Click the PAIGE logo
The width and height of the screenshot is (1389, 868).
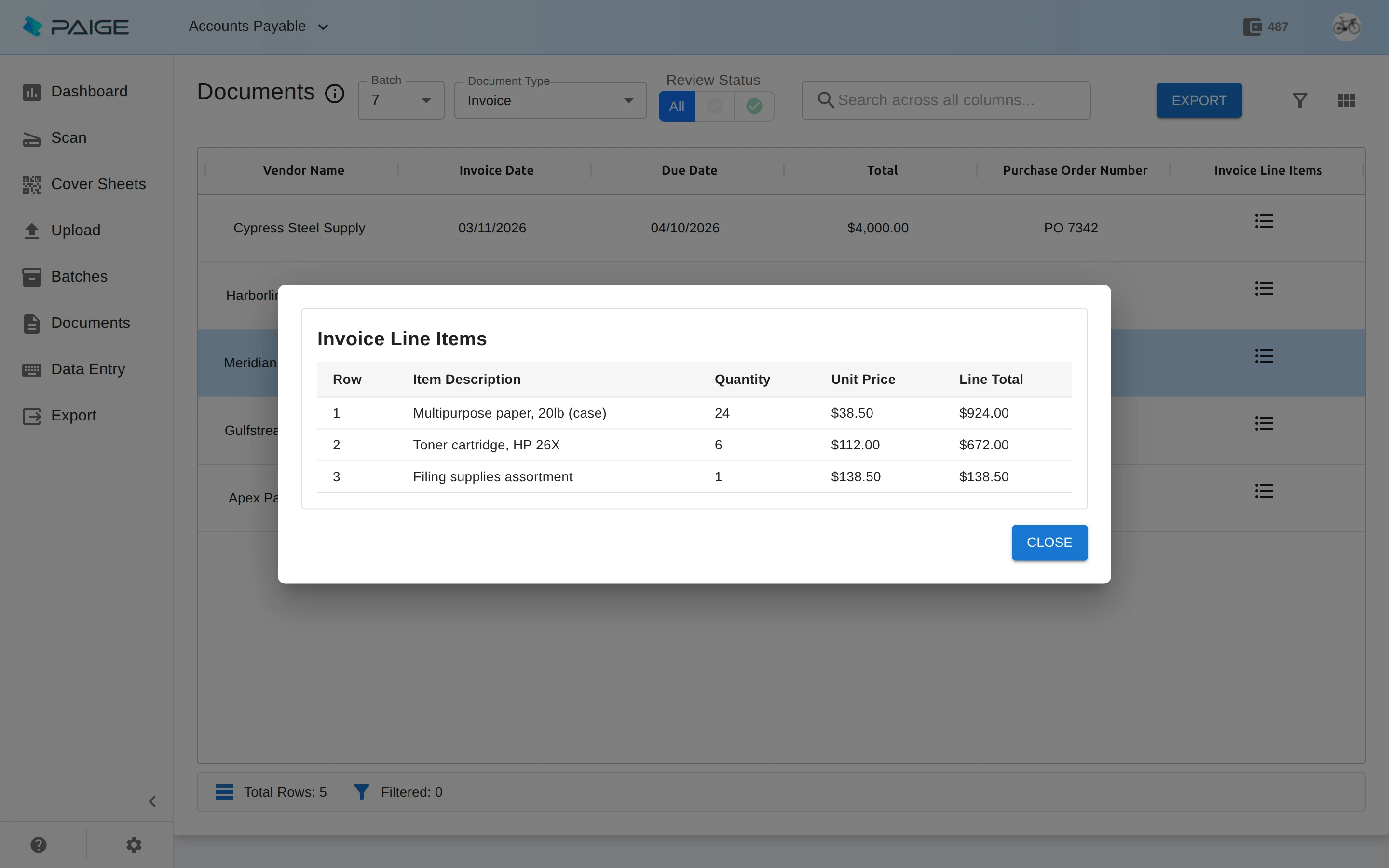[75, 27]
